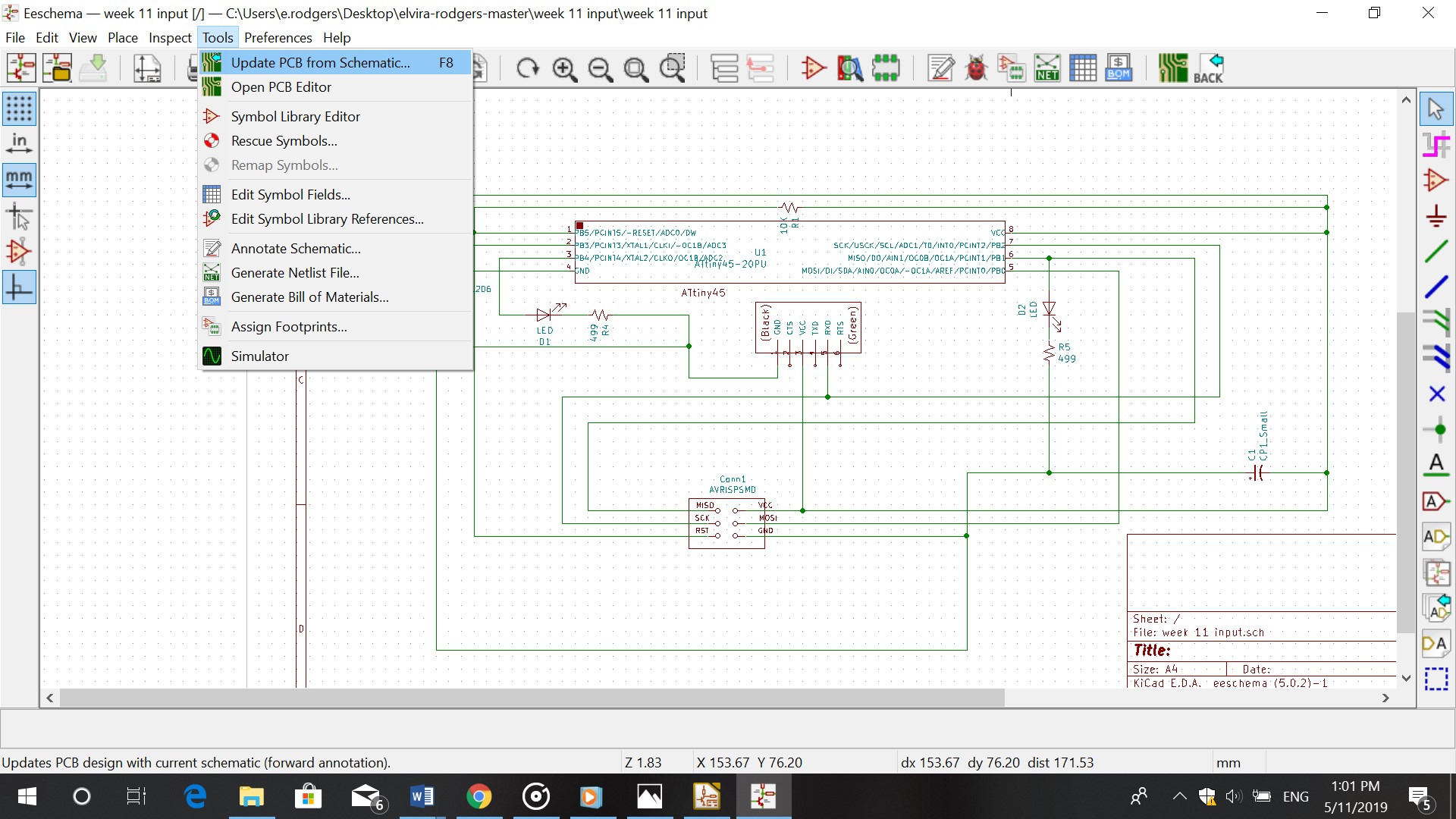The height and width of the screenshot is (819, 1456).
Task: Click the Generate Netlist toolbar icon
Action: (1047, 68)
